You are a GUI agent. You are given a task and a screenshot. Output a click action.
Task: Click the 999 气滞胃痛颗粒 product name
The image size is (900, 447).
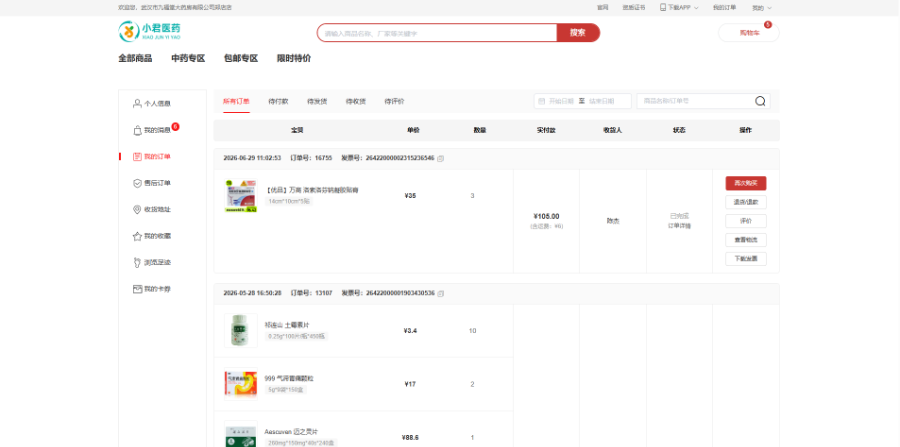pyautogui.click(x=289, y=378)
